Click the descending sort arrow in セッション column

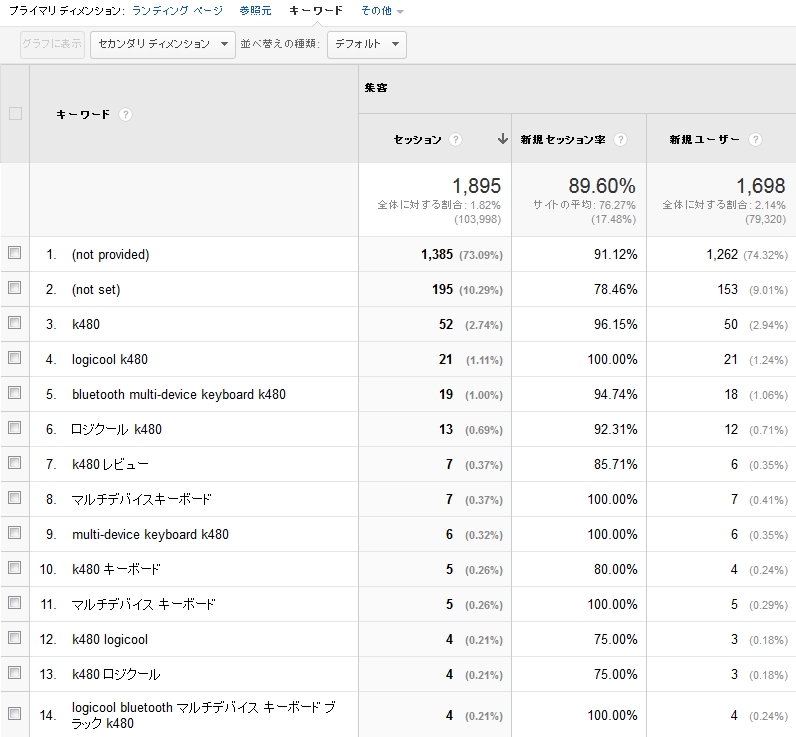coord(503,139)
